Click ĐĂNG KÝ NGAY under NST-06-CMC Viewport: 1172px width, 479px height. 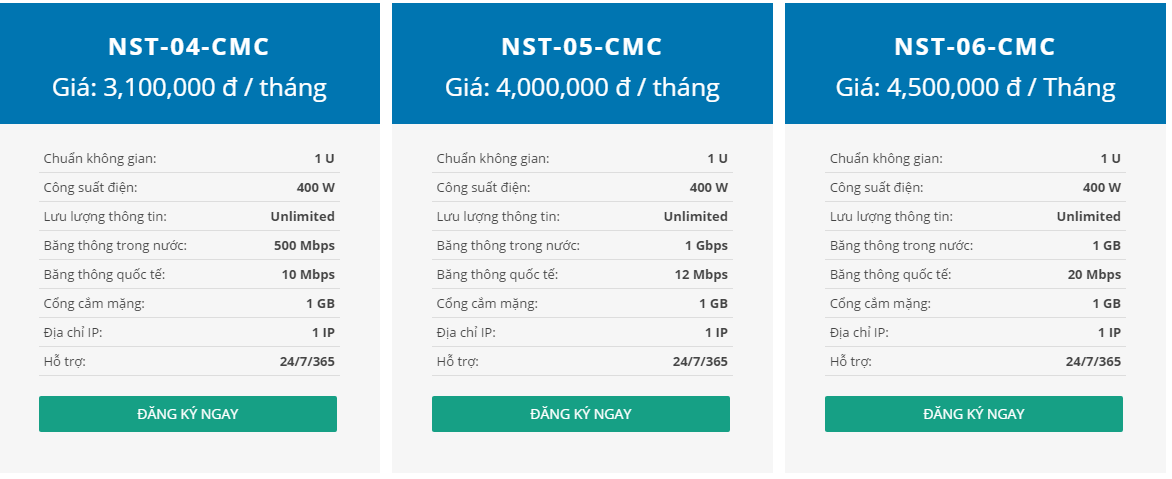coord(974,414)
